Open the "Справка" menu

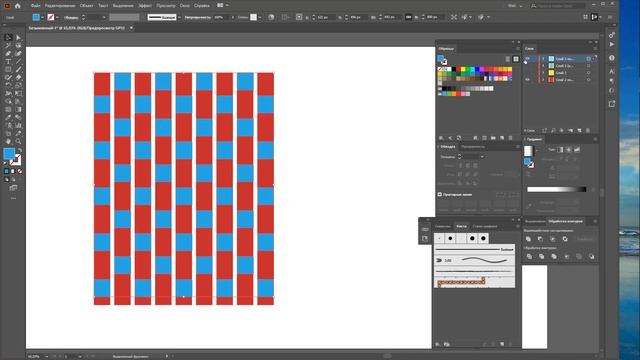[202, 6]
